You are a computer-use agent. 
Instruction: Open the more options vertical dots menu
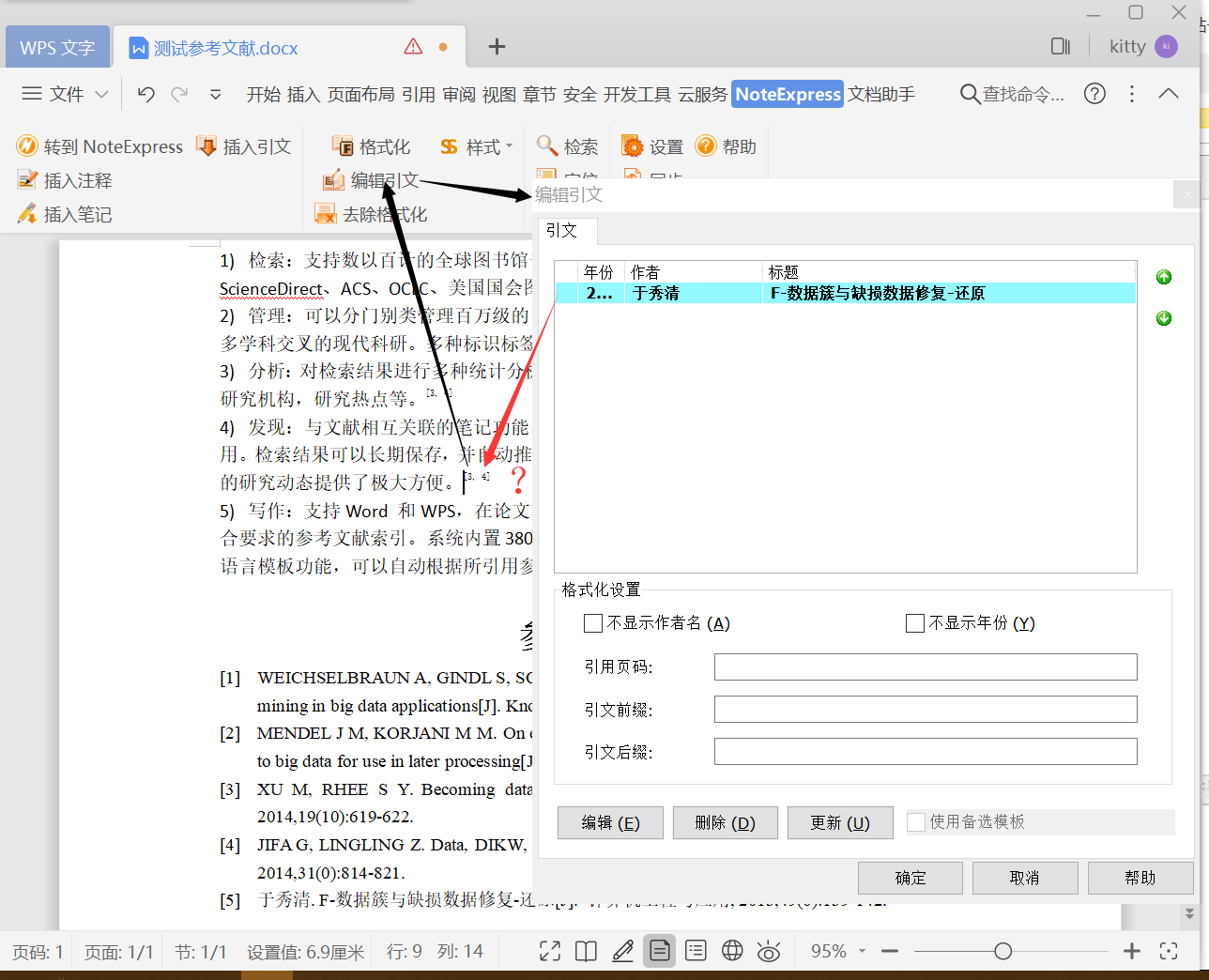(1132, 94)
